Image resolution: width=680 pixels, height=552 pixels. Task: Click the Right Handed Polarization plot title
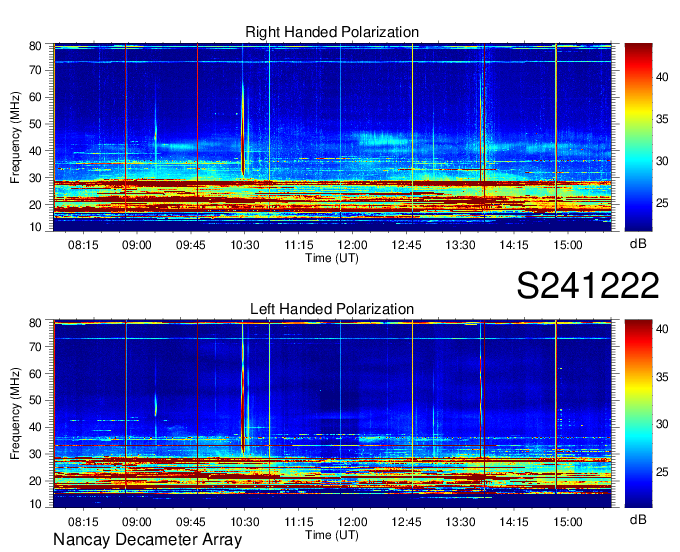(x=332, y=32)
